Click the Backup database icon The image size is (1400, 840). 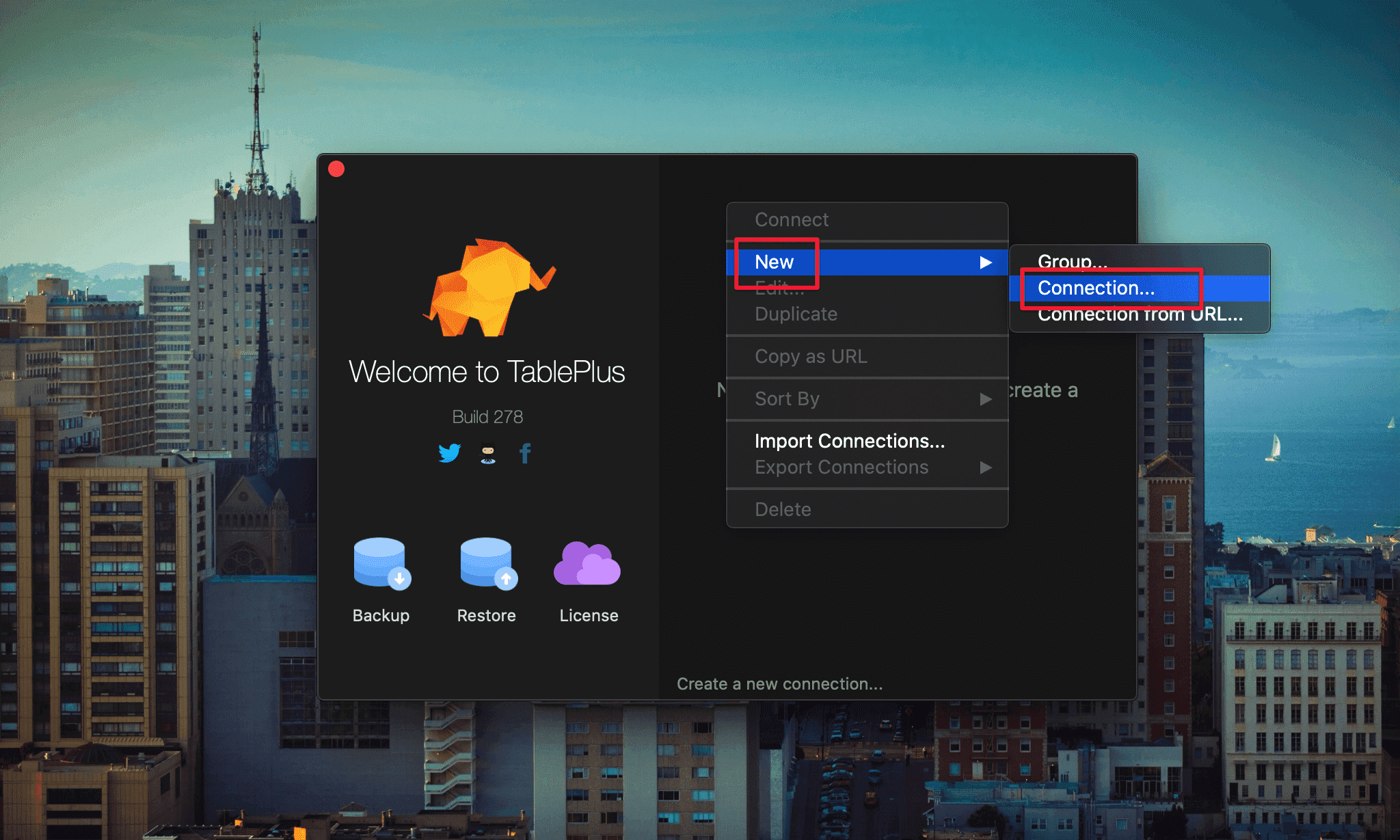tap(382, 563)
